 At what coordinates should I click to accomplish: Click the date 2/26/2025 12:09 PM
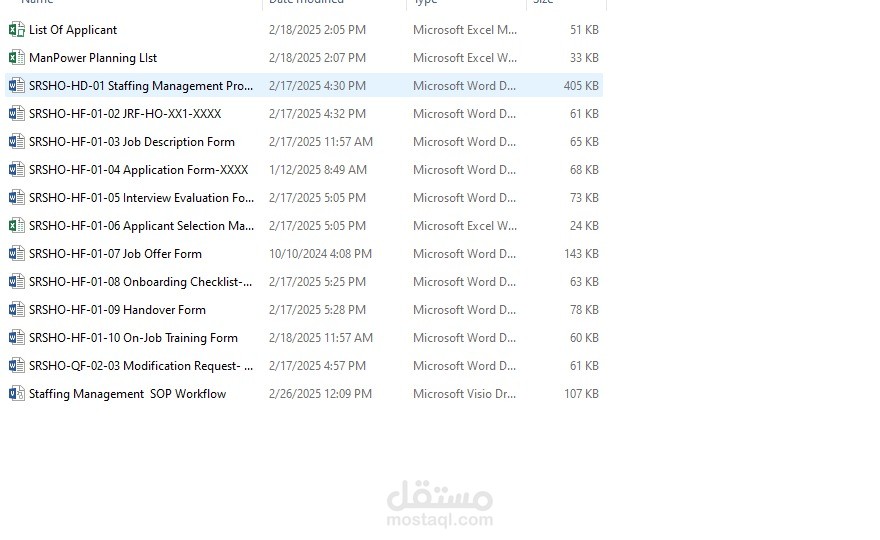pos(320,394)
